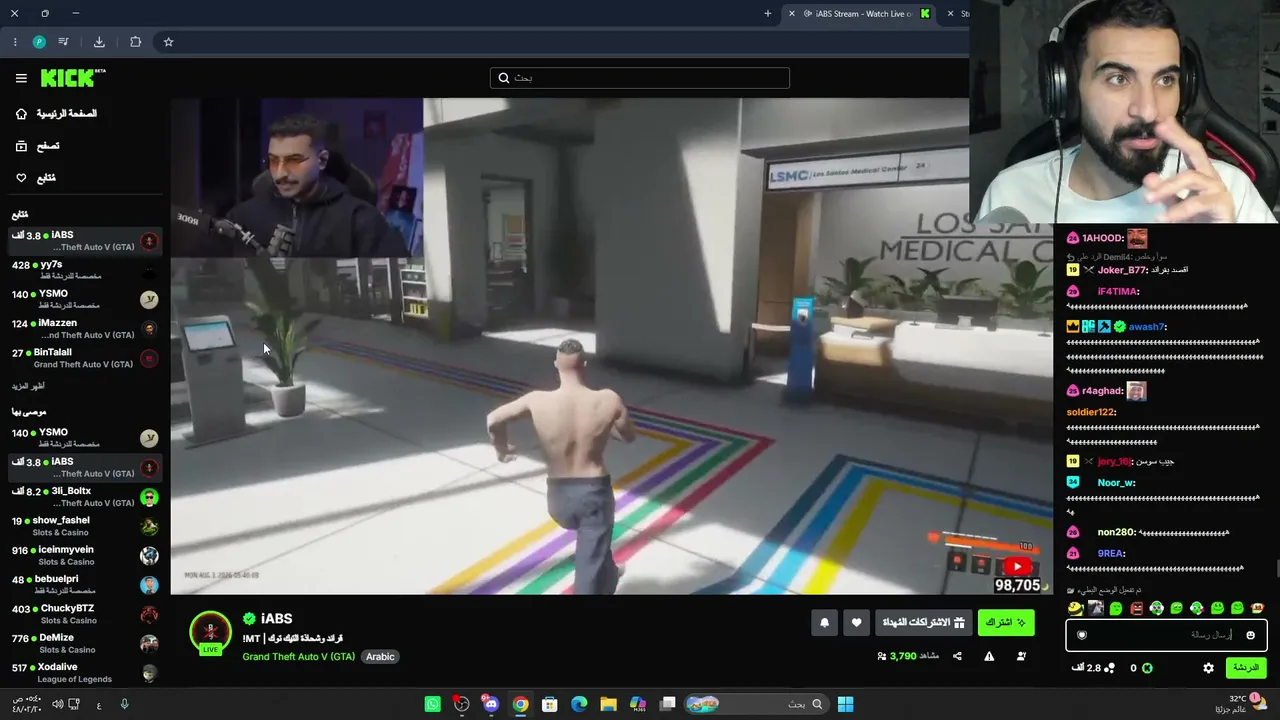Click the green Subscribe button
This screenshot has width=1280, height=720.
coord(1006,623)
